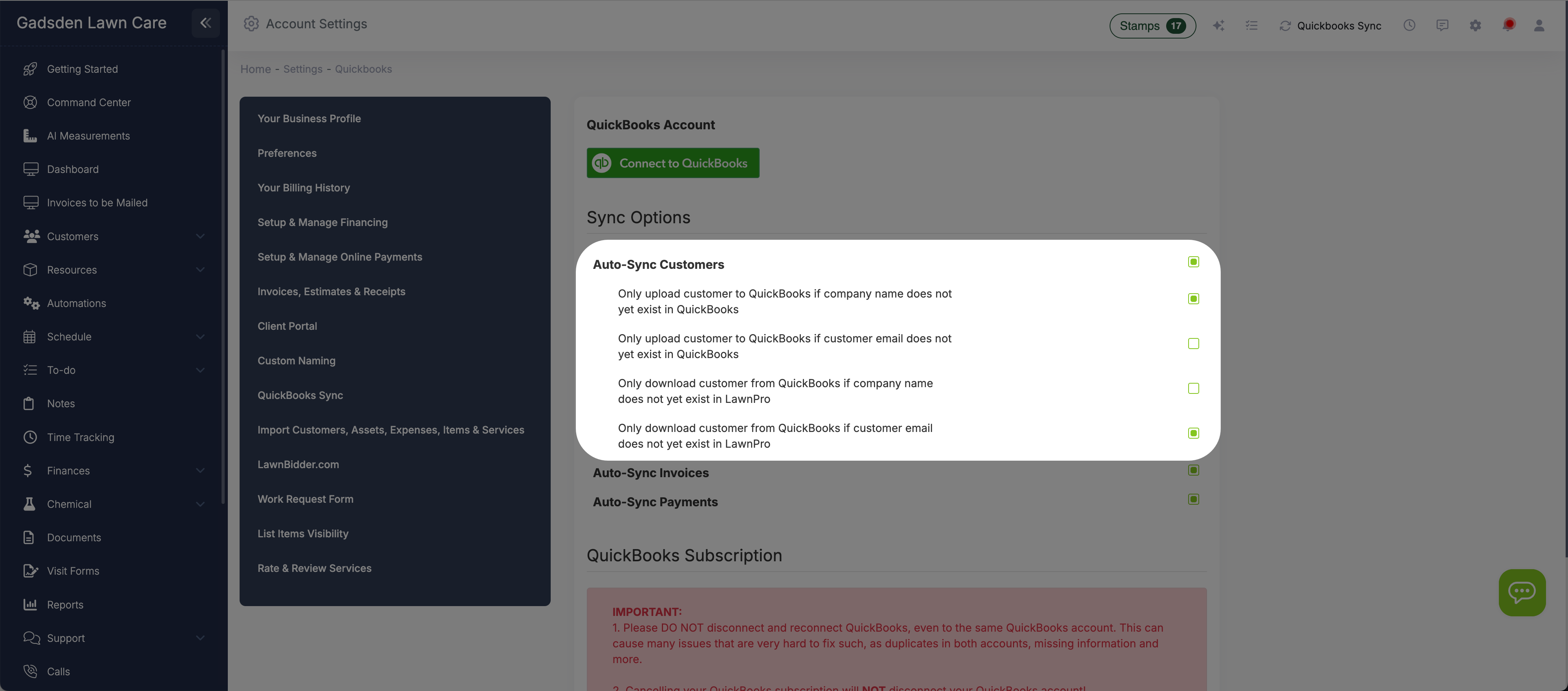Open Time Tracking from the sidebar
The height and width of the screenshot is (691, 1568).
coord(81,437)
